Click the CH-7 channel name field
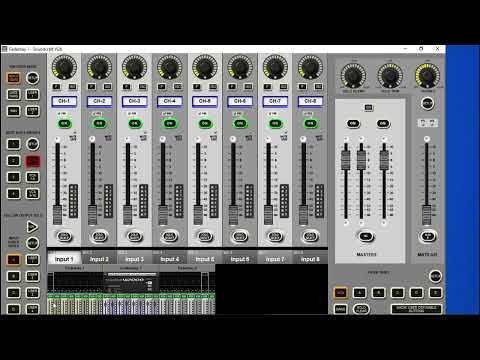Screen dimensions: 480x360 [275, 101]
